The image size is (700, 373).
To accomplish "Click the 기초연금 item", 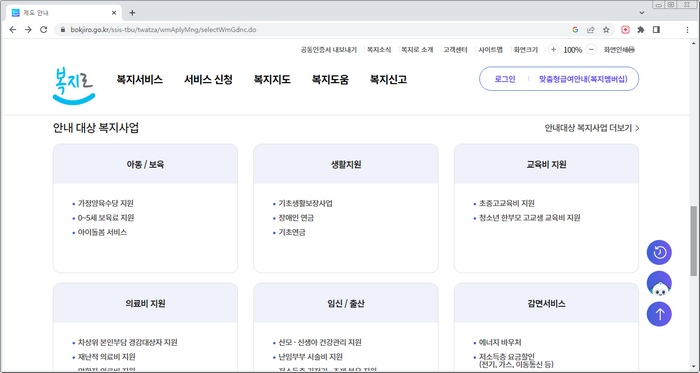I will 292,232.
